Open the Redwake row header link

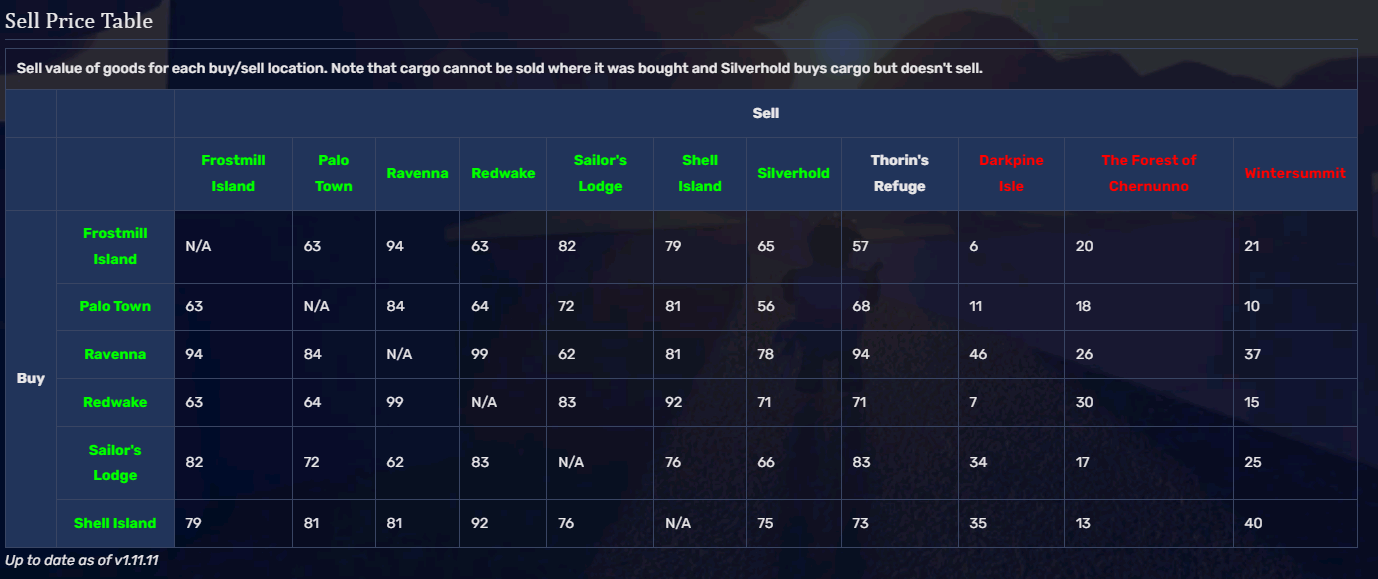point(115,402)
